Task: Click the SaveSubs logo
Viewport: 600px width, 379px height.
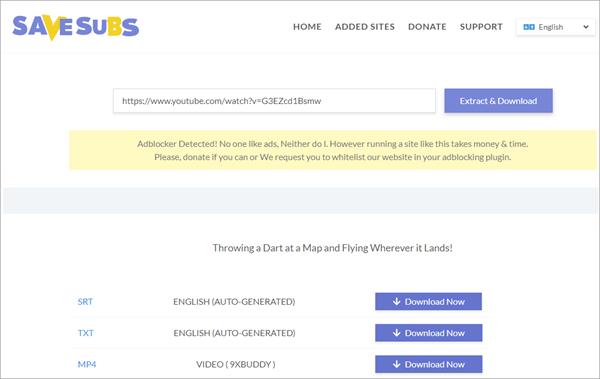Action: click(75, 27)
